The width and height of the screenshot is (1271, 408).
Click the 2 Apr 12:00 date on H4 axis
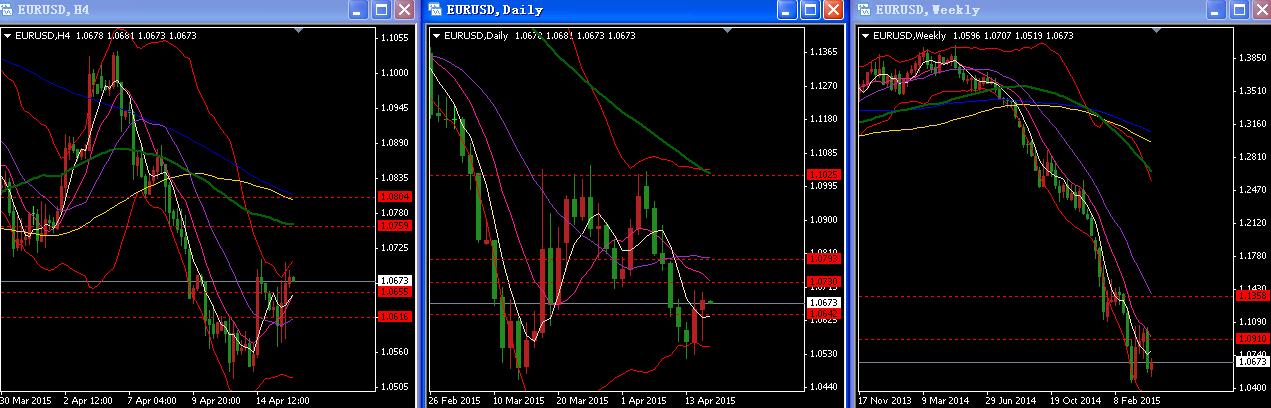[86, 400]
